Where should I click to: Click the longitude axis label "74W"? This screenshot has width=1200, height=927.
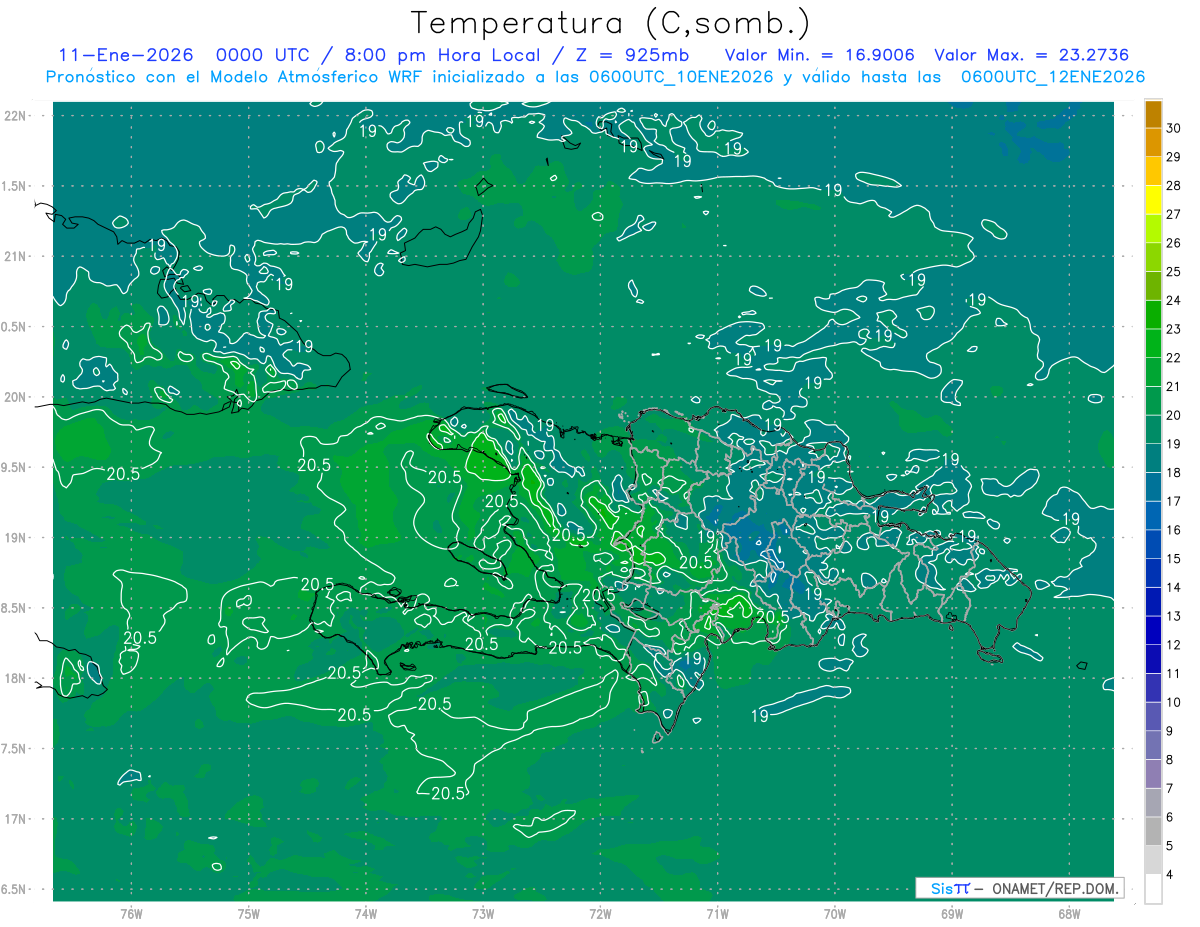click(x=365, y=914)
